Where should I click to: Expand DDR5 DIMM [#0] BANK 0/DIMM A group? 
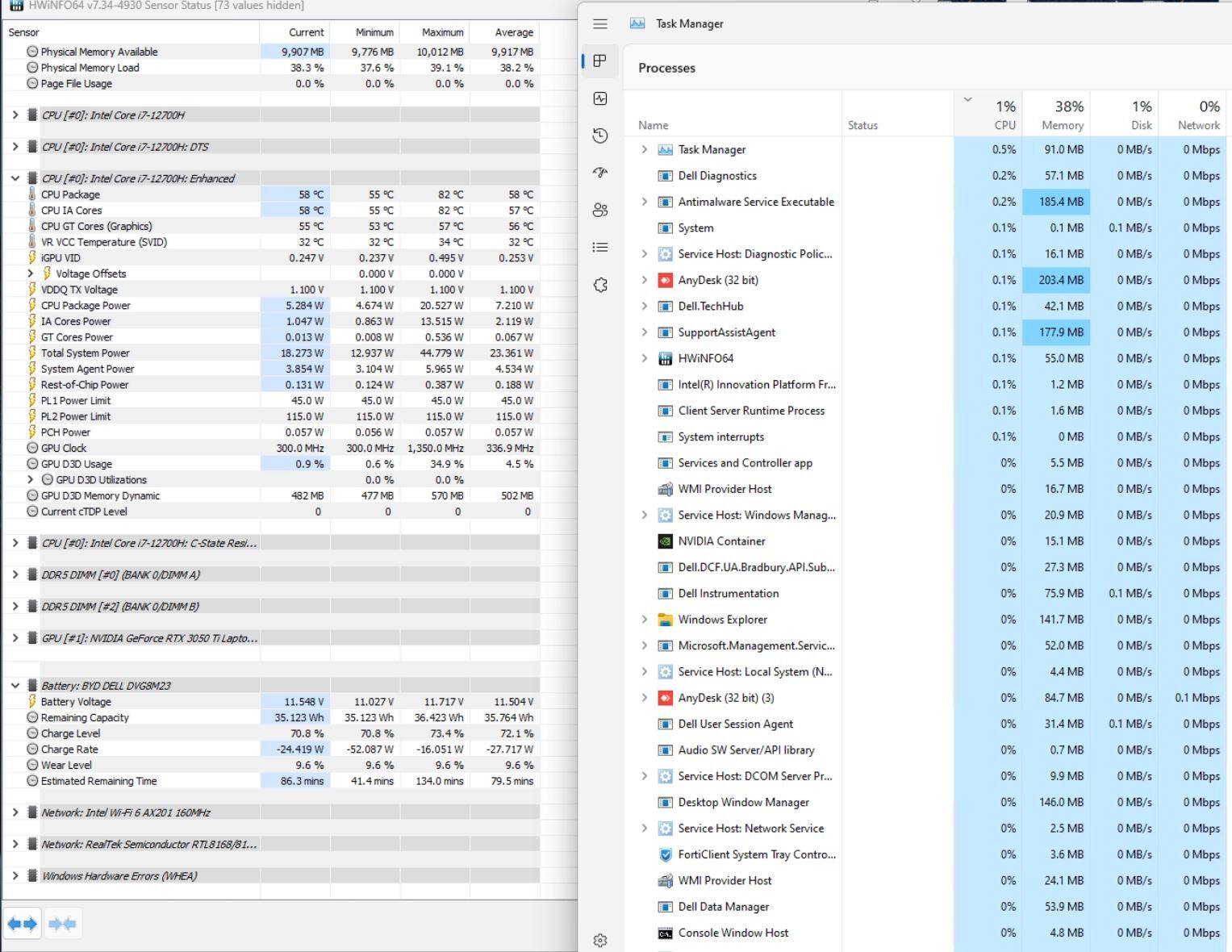15,574
